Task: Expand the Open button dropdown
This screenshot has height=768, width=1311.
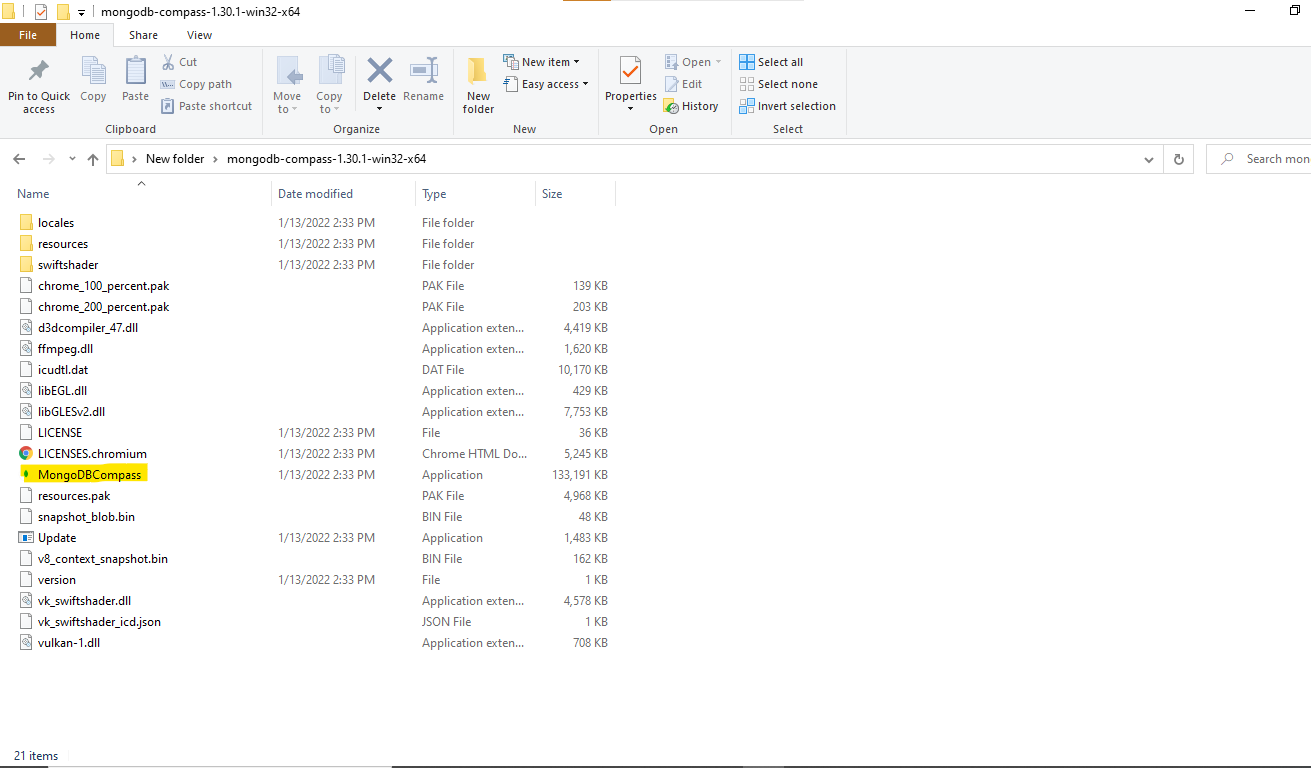Action: 718,62
